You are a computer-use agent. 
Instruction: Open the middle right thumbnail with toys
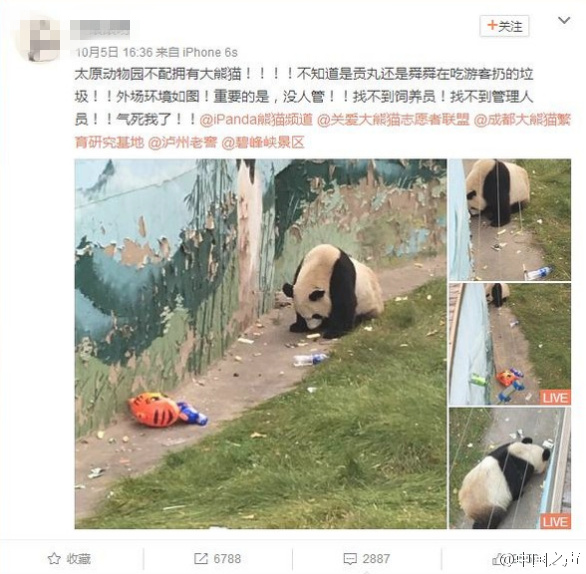tap(510, 344)
